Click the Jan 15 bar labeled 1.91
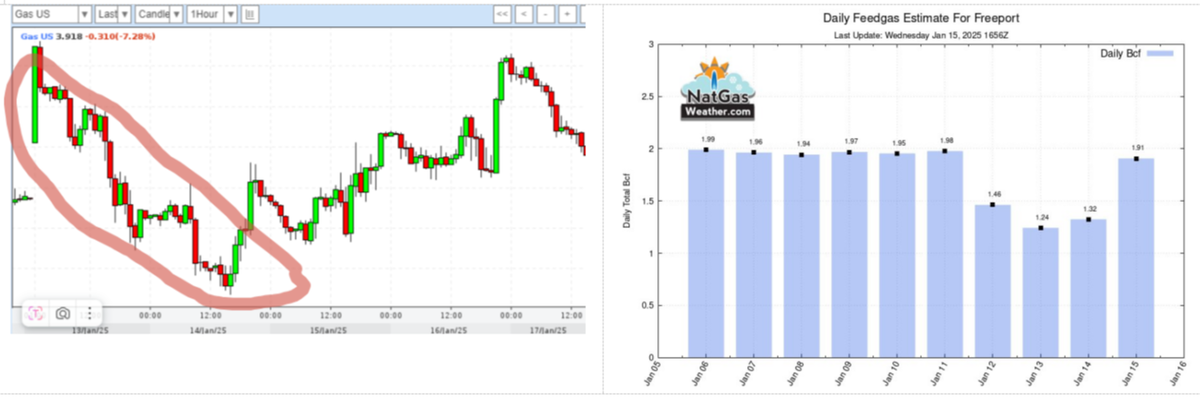Screen dimensions: 1200x402 point(1137,257)
